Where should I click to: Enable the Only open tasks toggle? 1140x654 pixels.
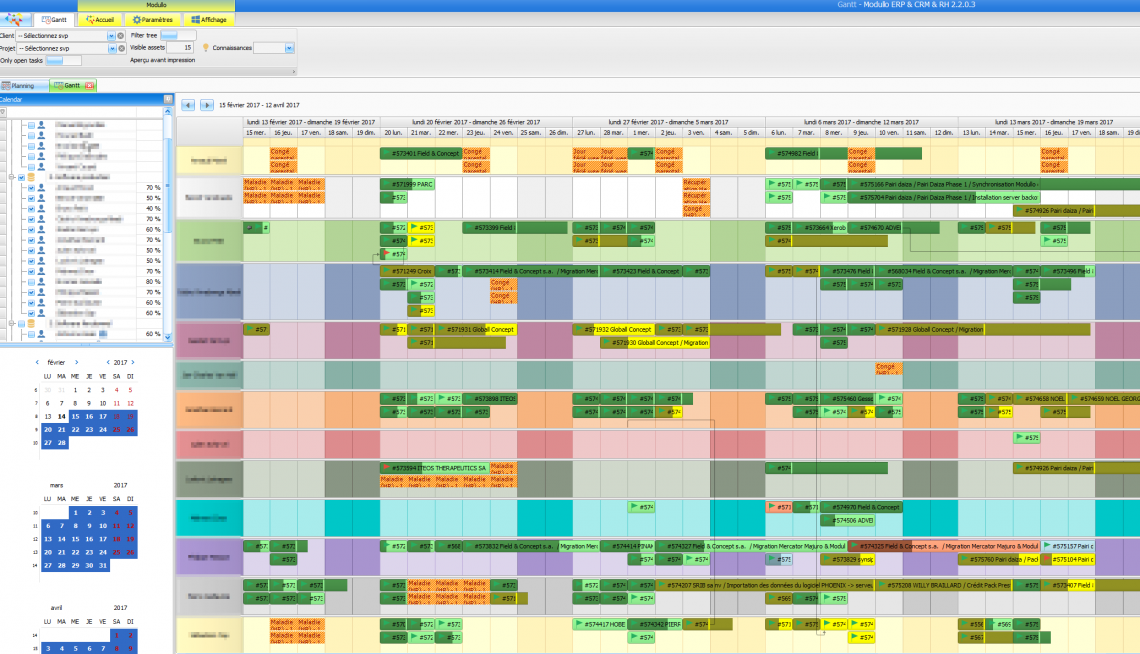click(61, 61)
